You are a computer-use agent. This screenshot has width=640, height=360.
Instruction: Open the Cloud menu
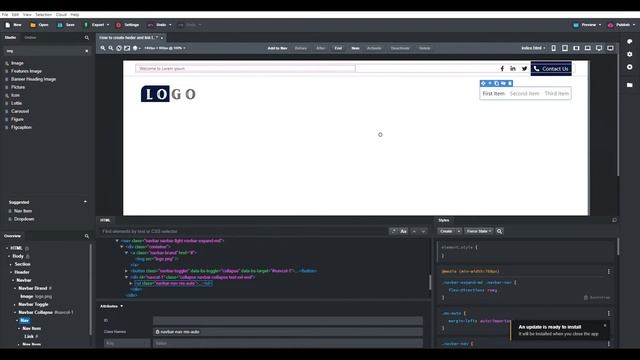click(61, 15)
